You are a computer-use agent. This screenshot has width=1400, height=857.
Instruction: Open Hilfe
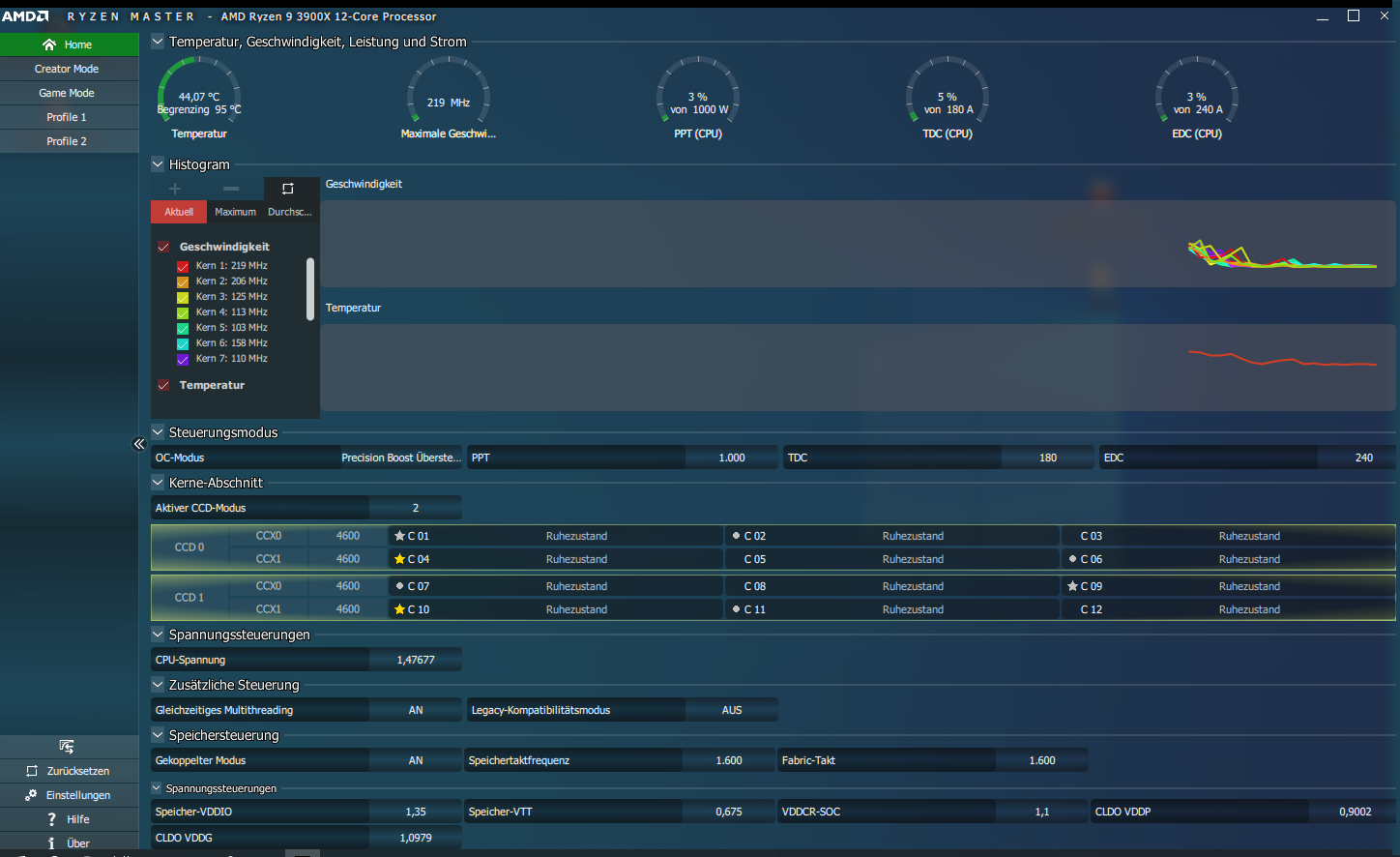70,819
